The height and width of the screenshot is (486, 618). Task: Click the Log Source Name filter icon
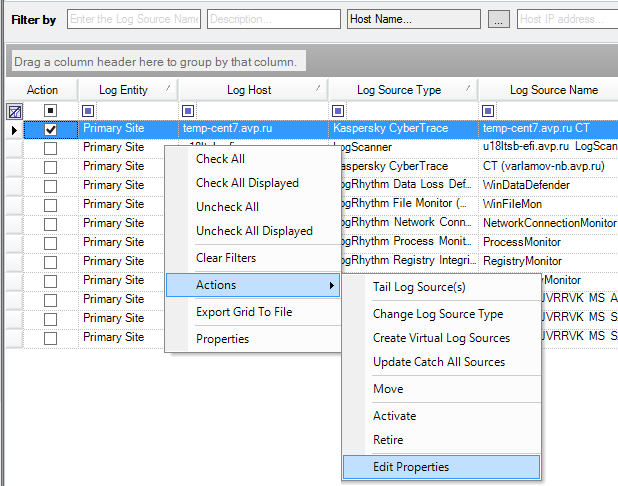pos(488,110)
